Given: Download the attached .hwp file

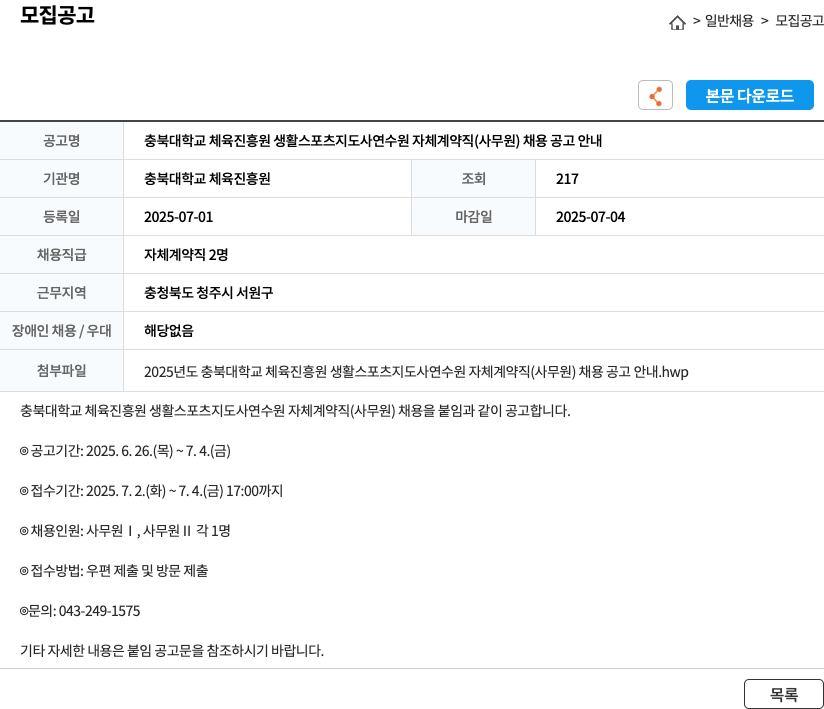Looking at the screenshot, I should [x=416, y=372].
